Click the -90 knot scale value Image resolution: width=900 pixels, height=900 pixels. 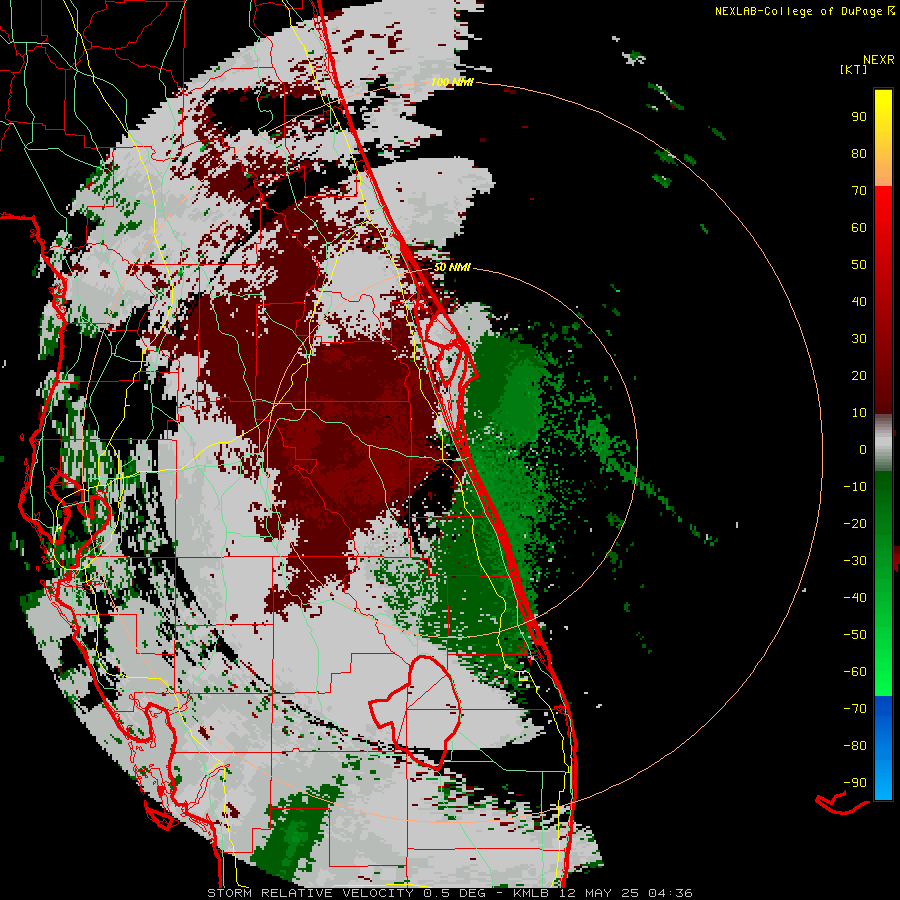pyautogui.click(x=855, y=783)
